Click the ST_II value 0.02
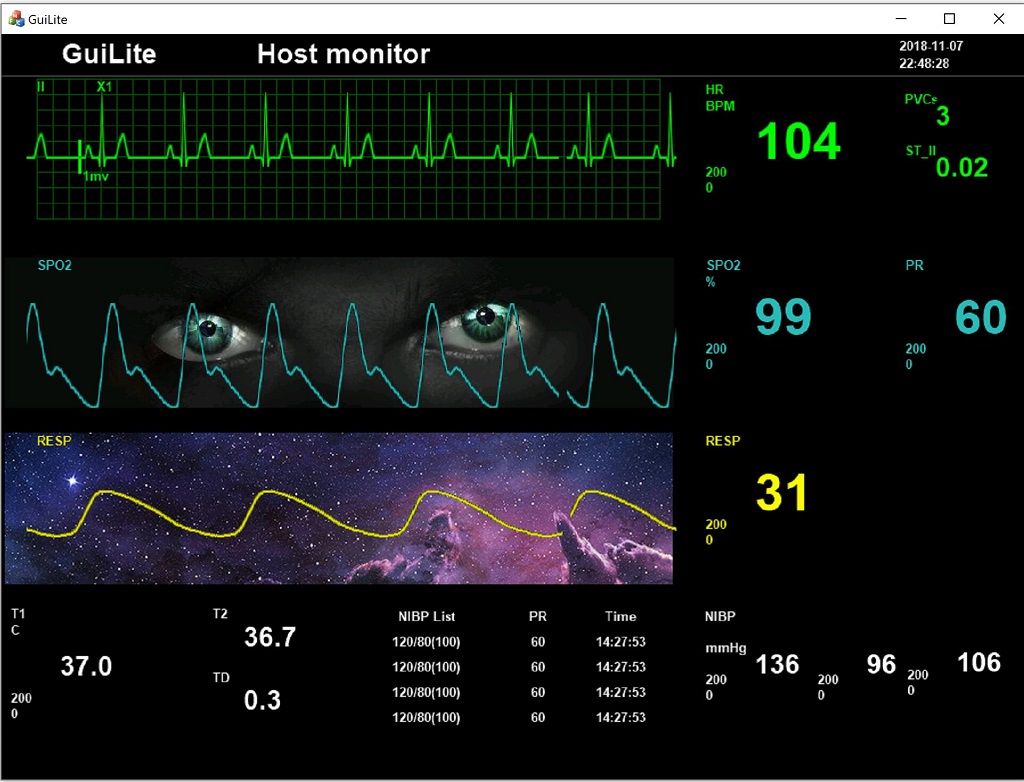The height and width of the screenshot is (782, 1024). [961, 168]
